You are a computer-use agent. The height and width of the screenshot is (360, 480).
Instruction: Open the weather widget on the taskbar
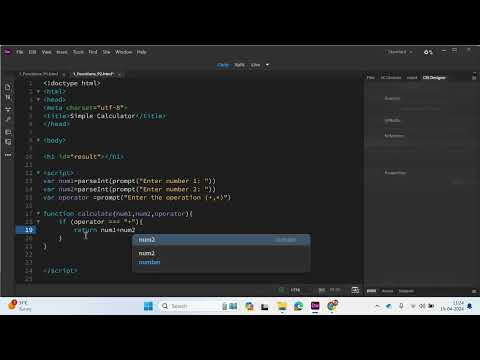[19, 306]
